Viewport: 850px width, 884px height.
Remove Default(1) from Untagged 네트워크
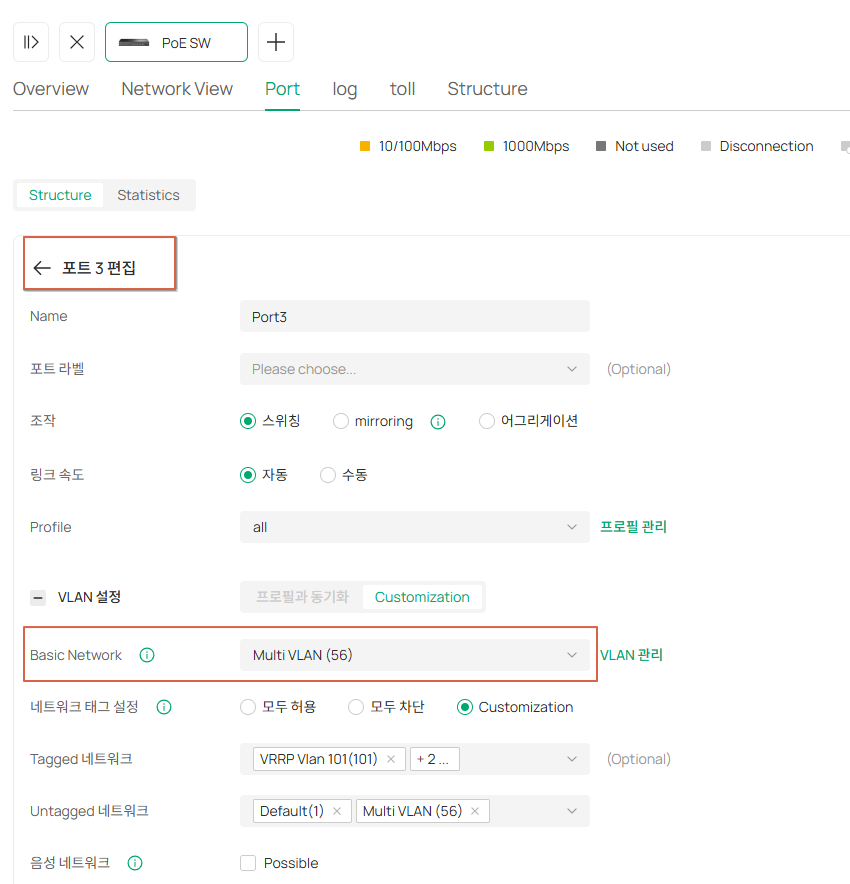[x=337, y=811]
